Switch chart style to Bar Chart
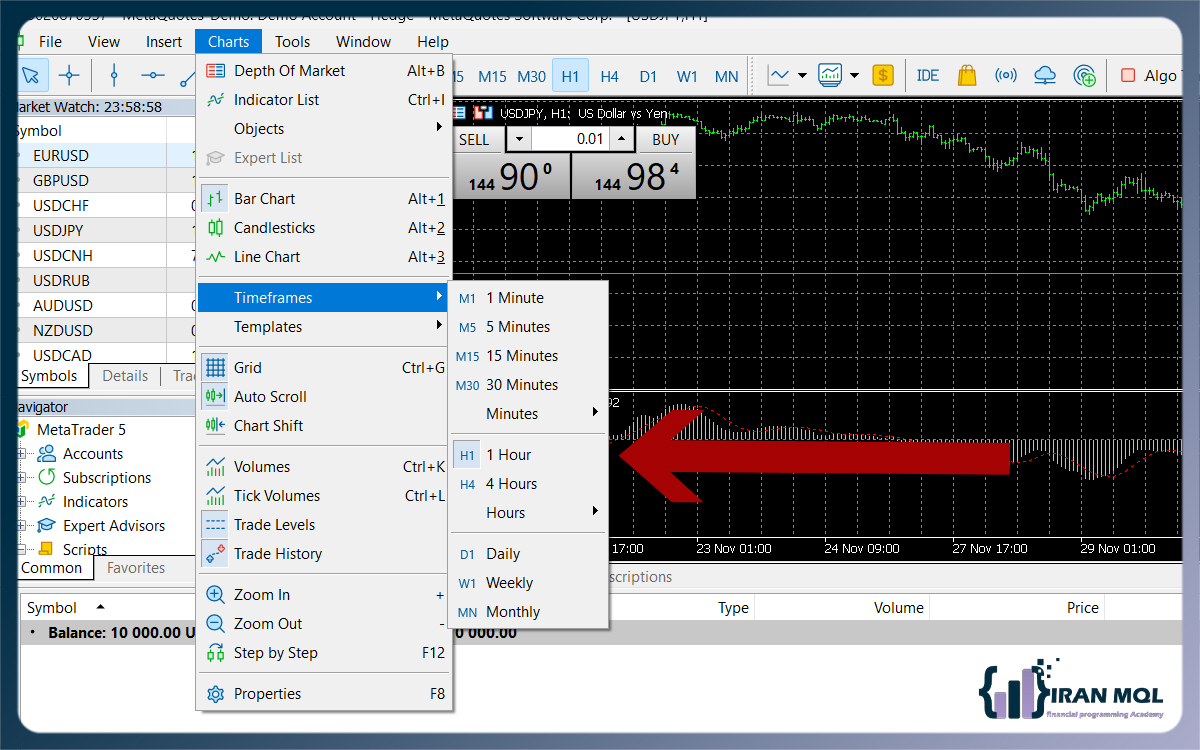The width and height of the screenshot is (1200, 750). point(324,199)
